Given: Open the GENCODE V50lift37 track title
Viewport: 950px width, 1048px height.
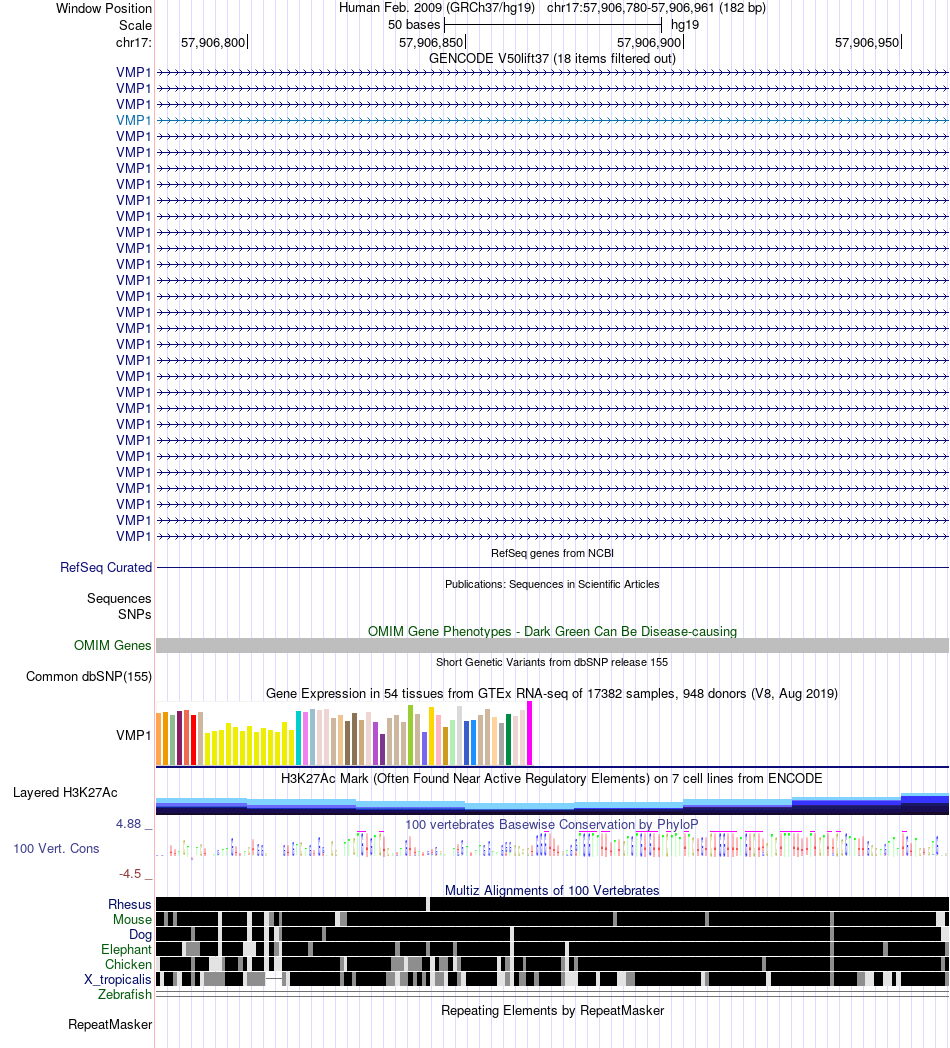Looking at the screenshot, I should 552,58.
